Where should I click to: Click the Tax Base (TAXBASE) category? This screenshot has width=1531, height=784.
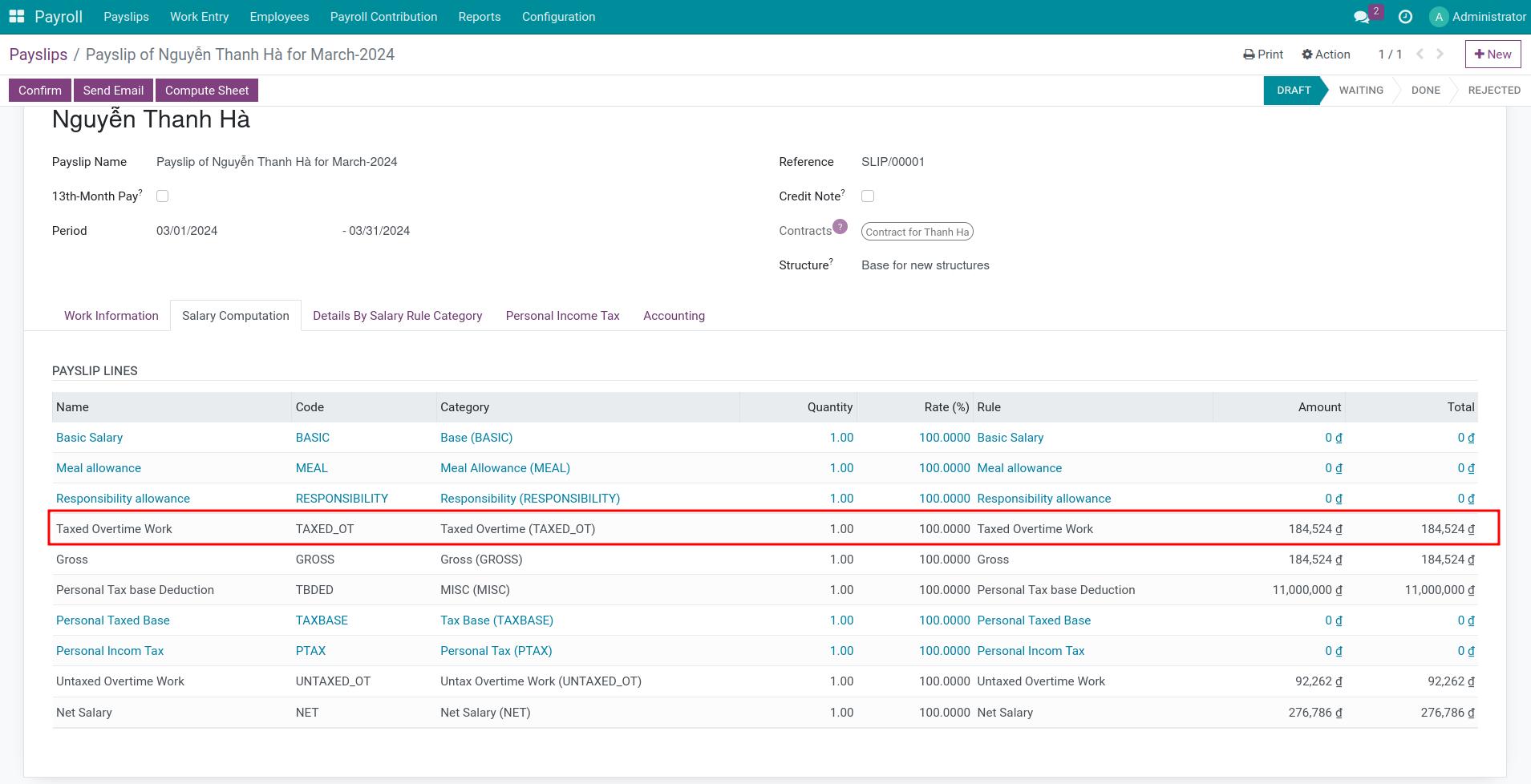tap(497, 620)
